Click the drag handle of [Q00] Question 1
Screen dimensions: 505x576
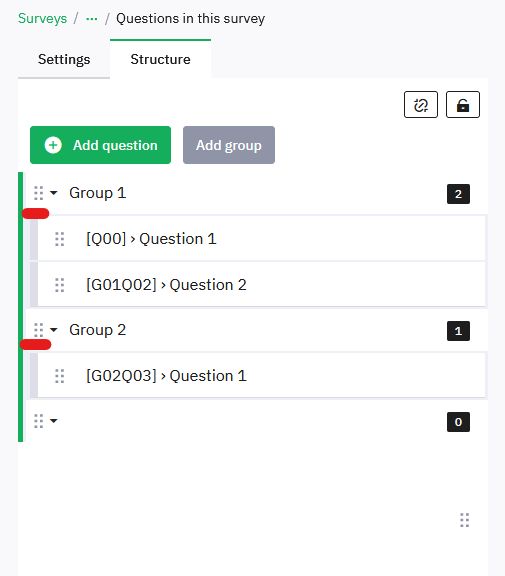[59, 239]
